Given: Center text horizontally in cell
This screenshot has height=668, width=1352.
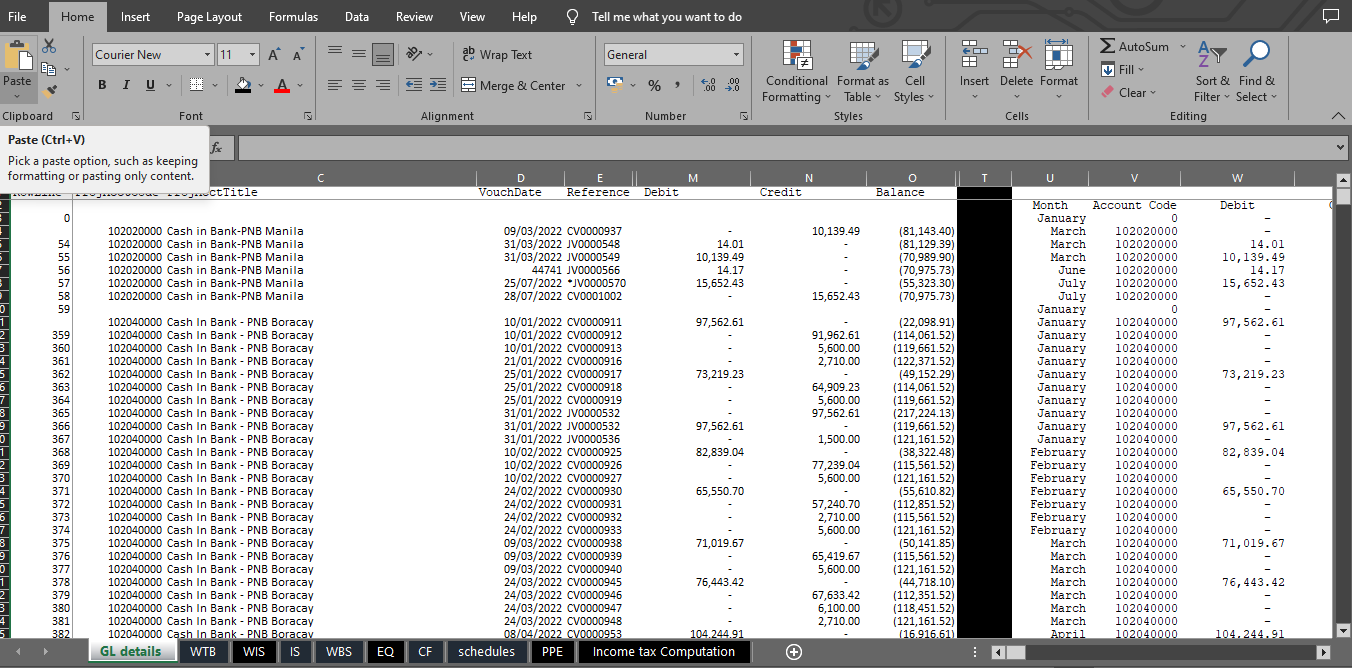Looking at the screenshot, I should coord(358,86).
